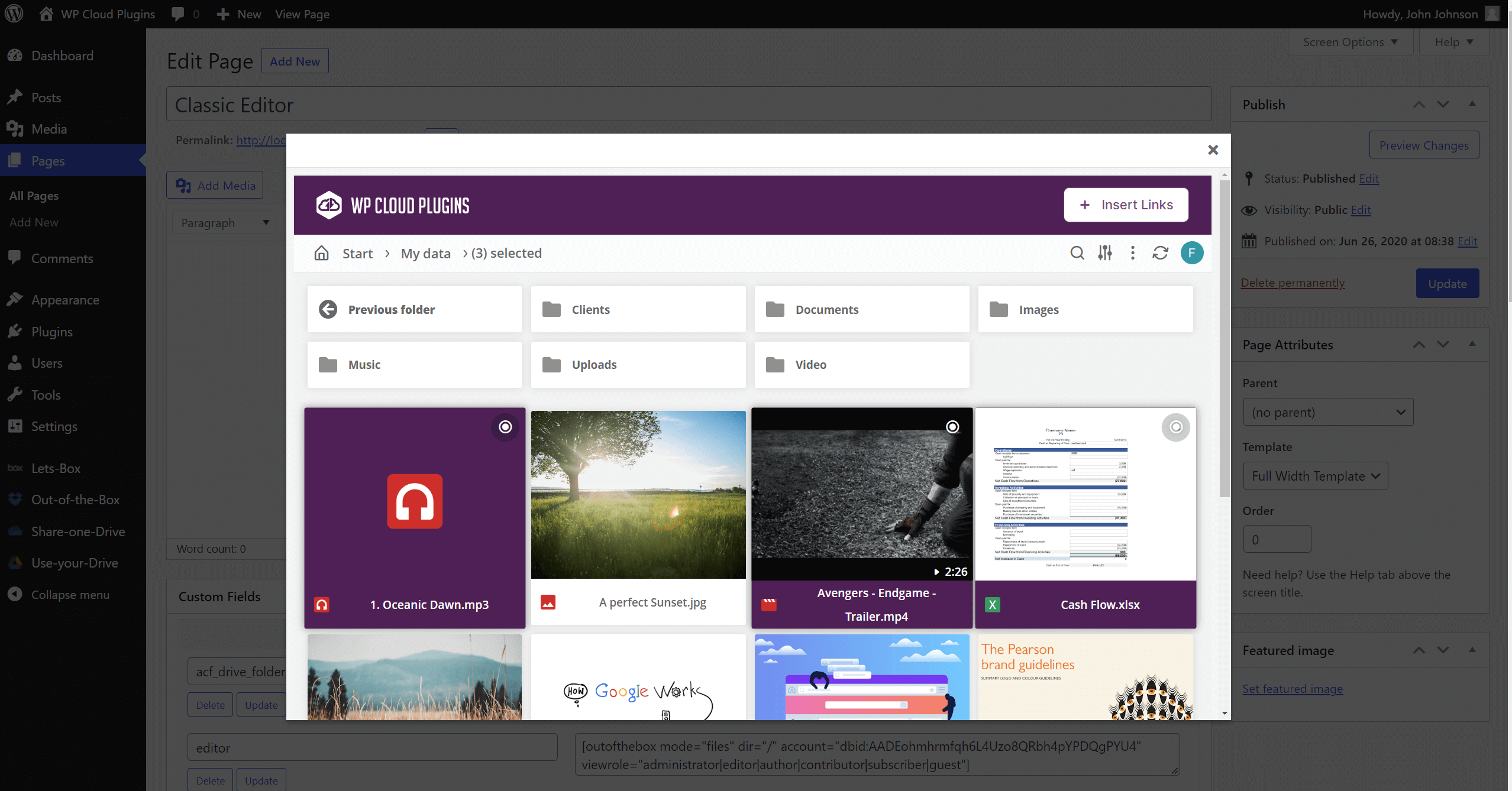
Task: Click the Delete permanently link
Action: click(x=1293, y=283)
